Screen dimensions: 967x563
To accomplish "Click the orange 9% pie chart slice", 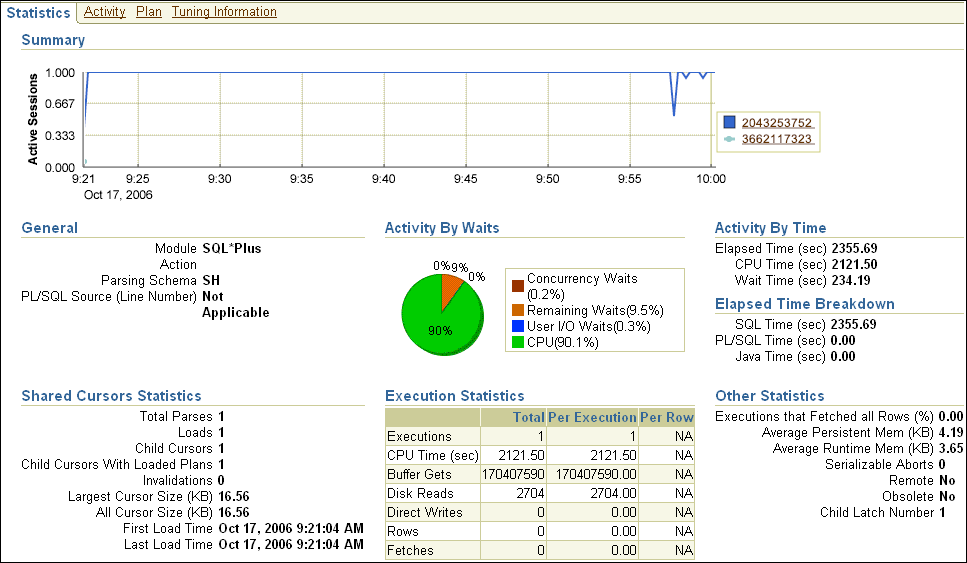I will [x=452, y=287].
